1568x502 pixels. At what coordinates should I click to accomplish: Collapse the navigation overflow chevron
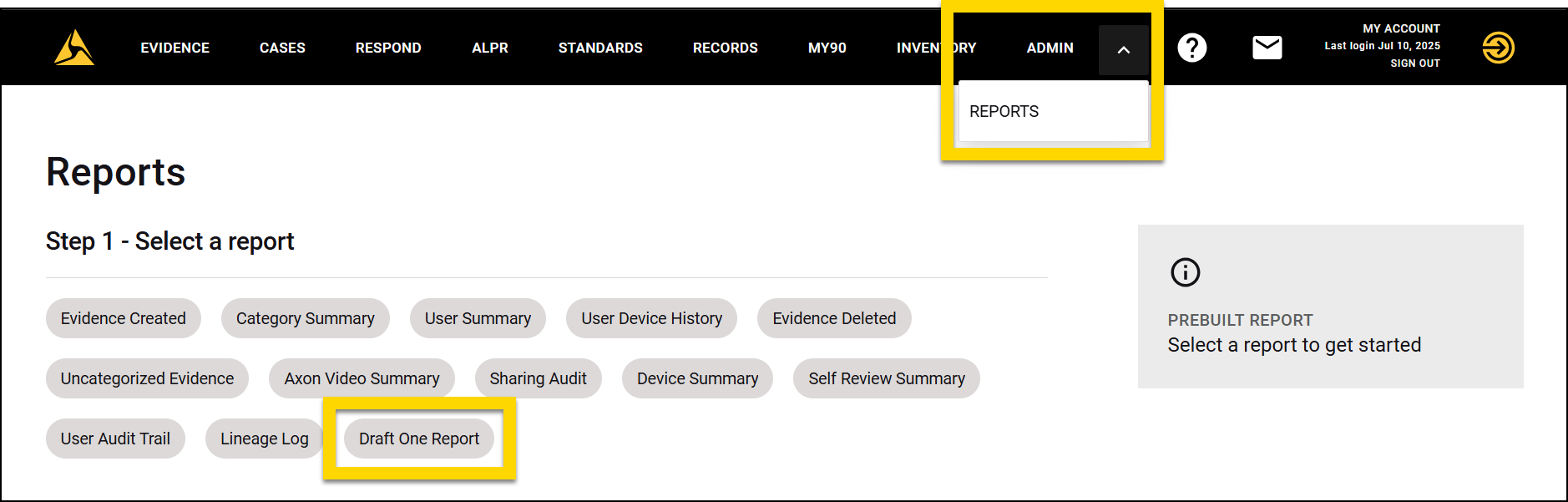(1123, 50)
